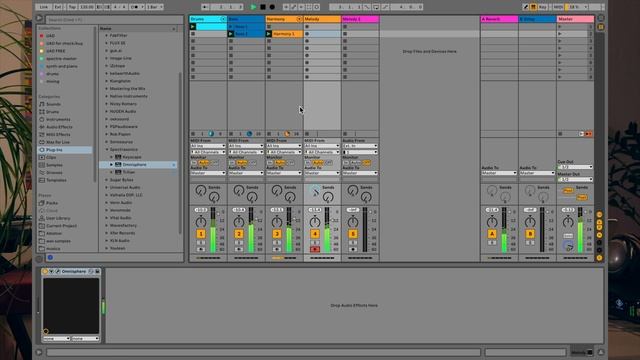This screenshot has width=640, height=360.
Task: Open the Instruments category
Action: coord(58,119)
